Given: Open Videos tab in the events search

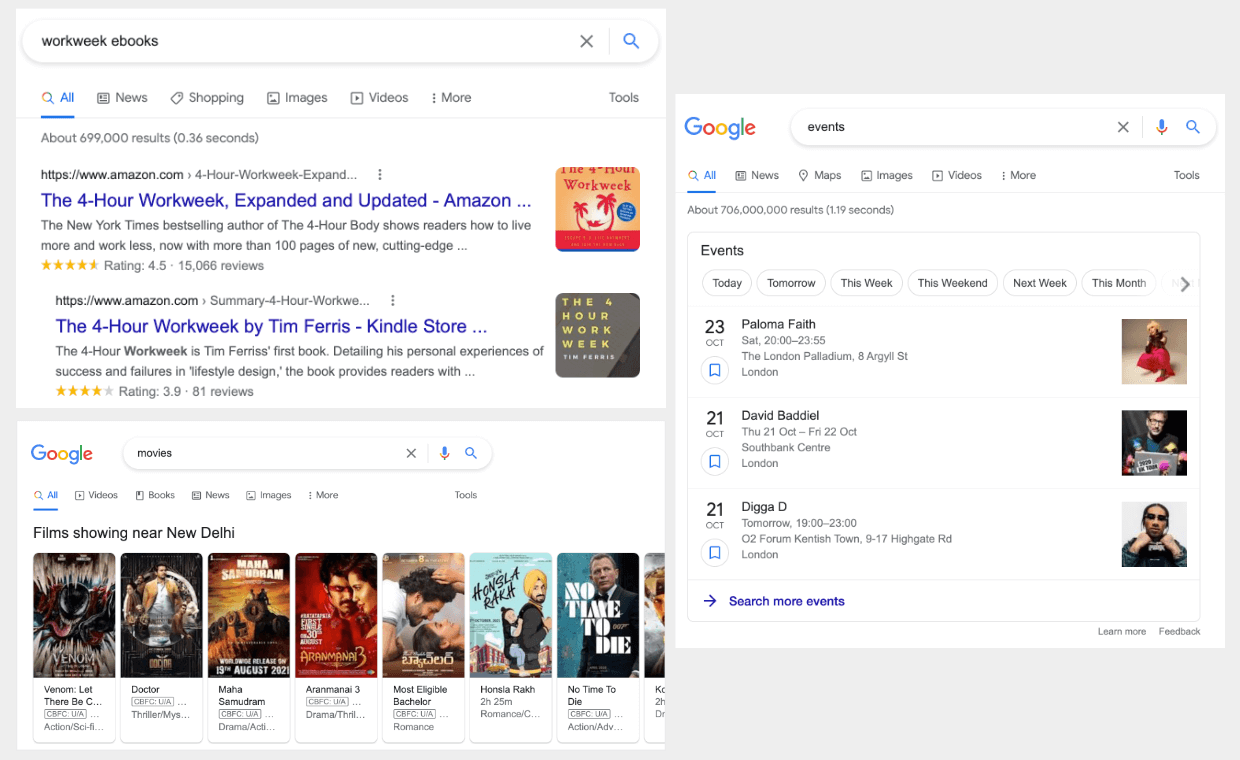Looking at the screenshot, I should coord(957,176).
